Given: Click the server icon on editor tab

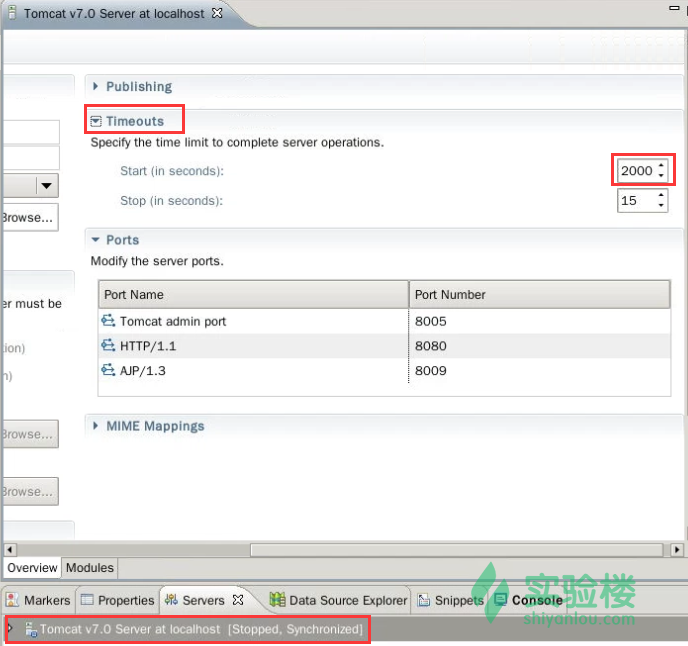Looking at the screenshot, I should (x=12, y=13).
